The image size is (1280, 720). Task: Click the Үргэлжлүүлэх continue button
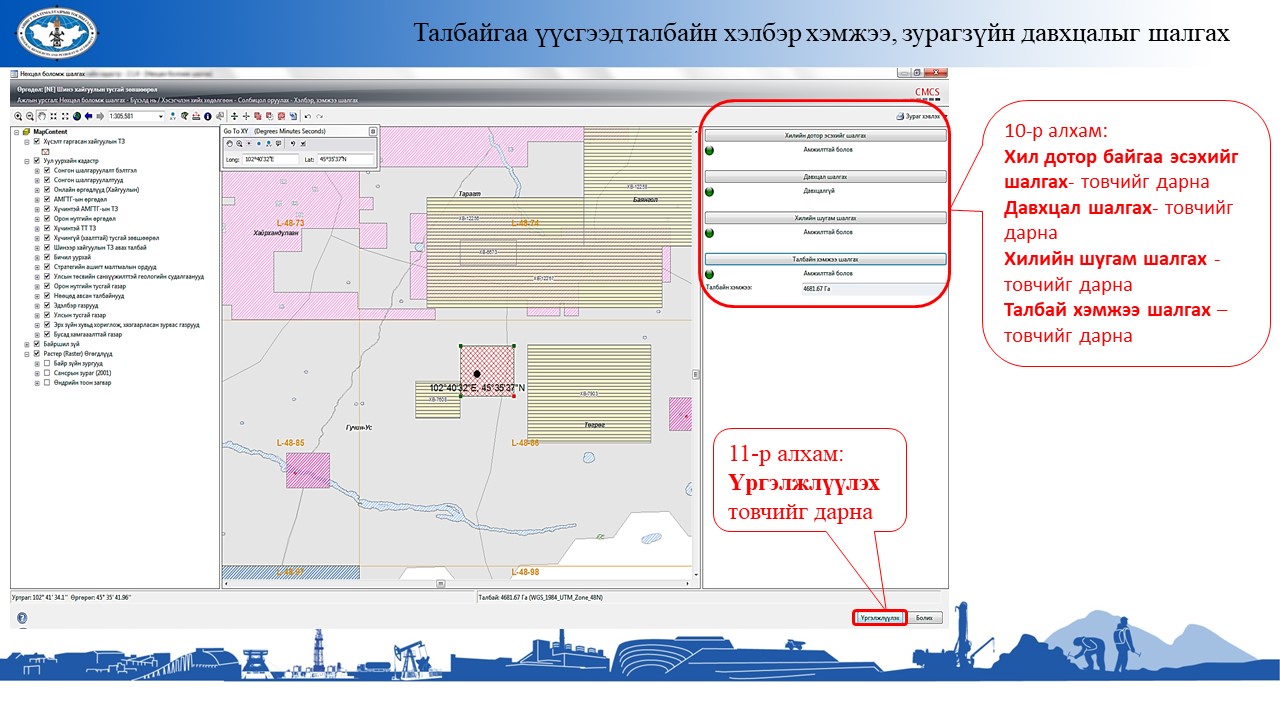880,618
